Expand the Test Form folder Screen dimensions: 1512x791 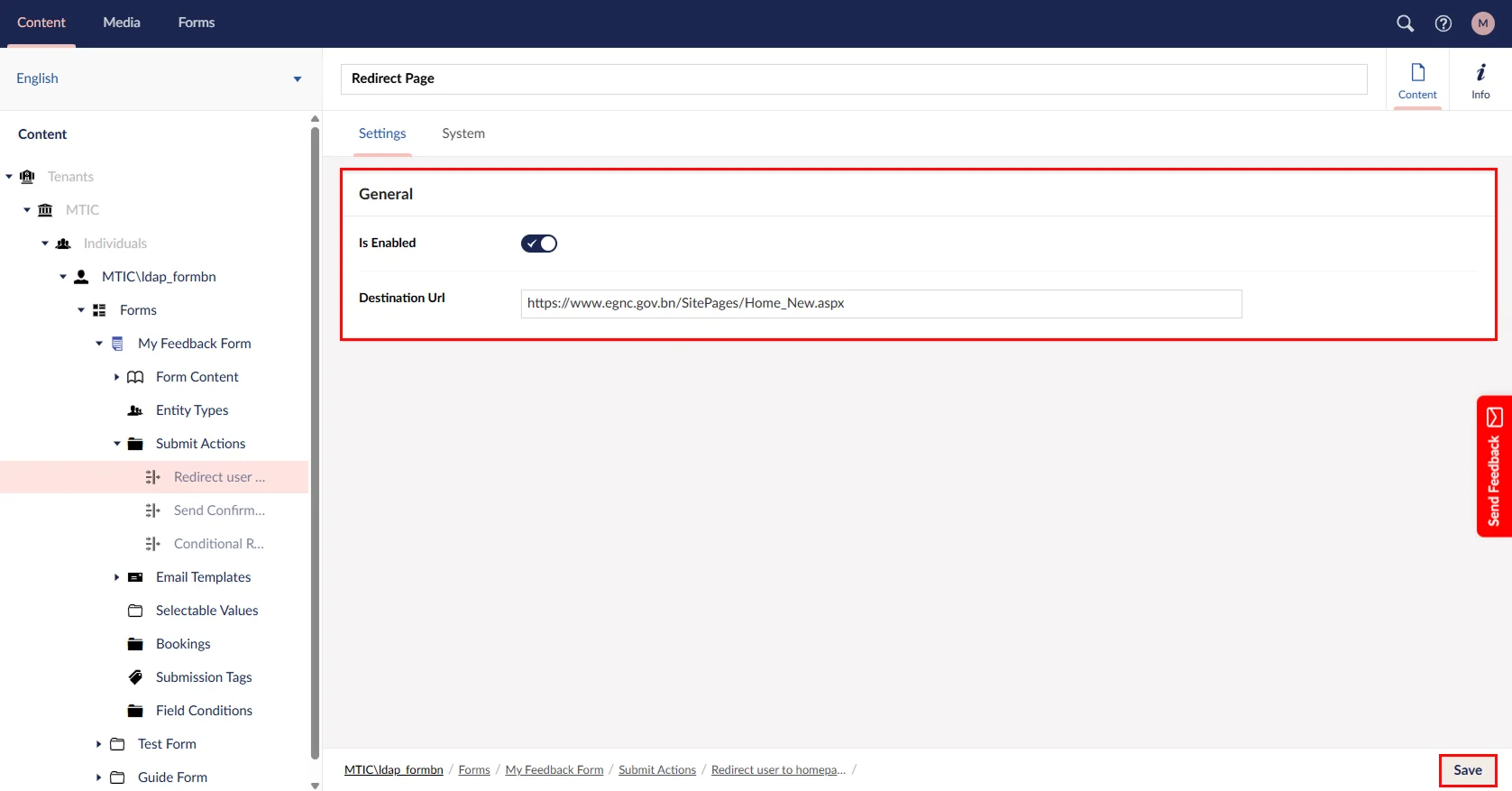pos(98,744)
